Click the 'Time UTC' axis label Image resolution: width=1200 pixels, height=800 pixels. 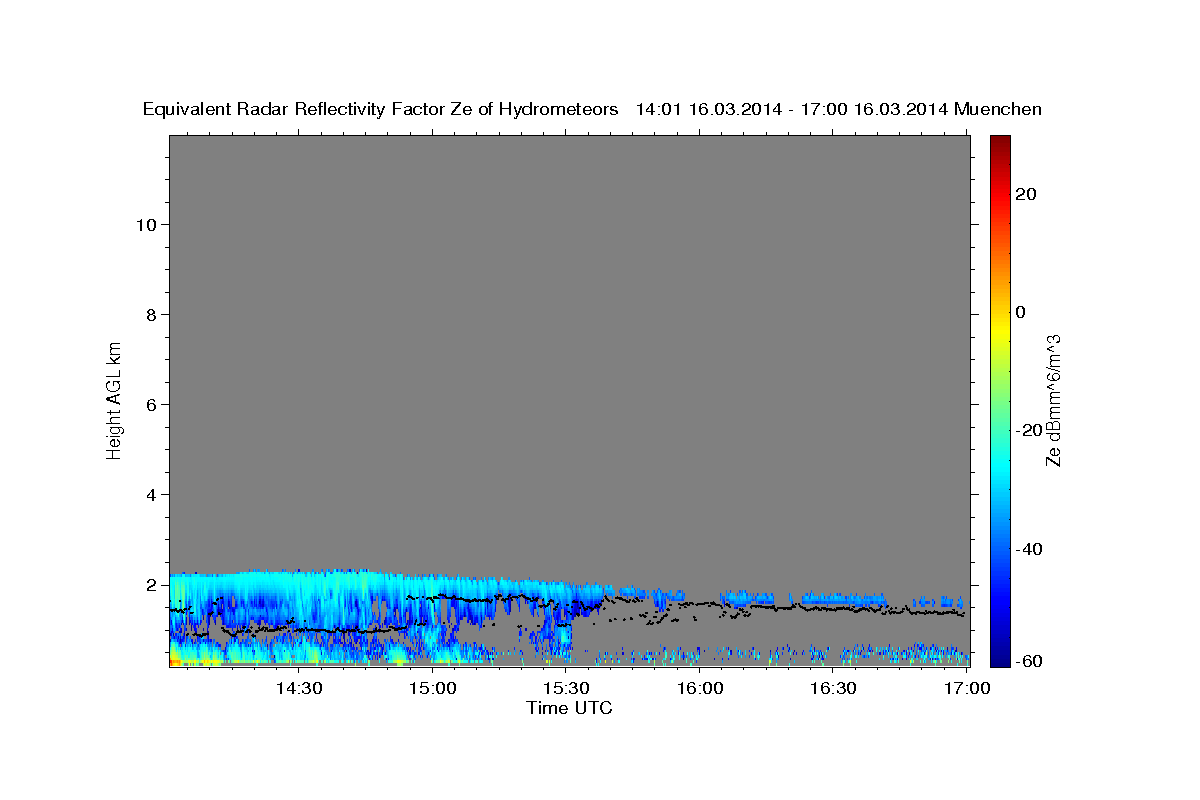[569, 708]
